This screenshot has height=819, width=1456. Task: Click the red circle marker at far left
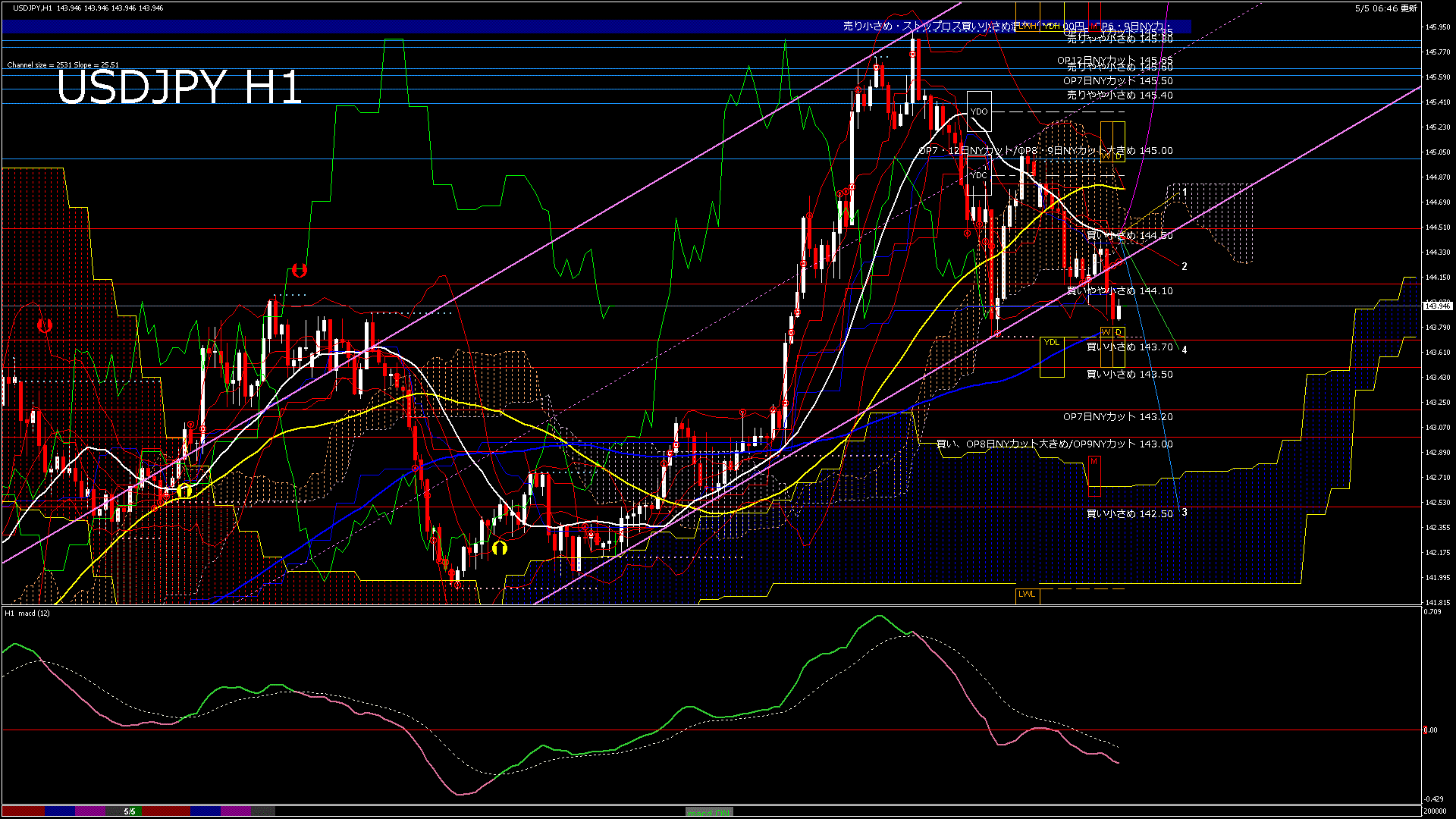[x=45, y=325]
